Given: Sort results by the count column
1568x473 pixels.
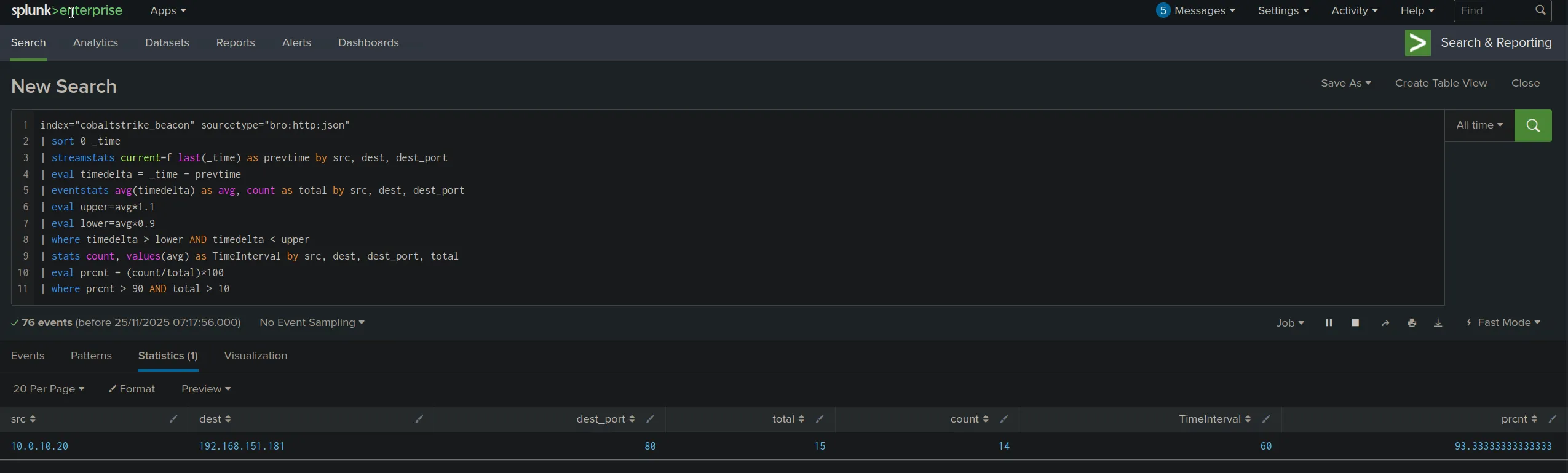Looking at the screenshot, I should coord(969,419).
